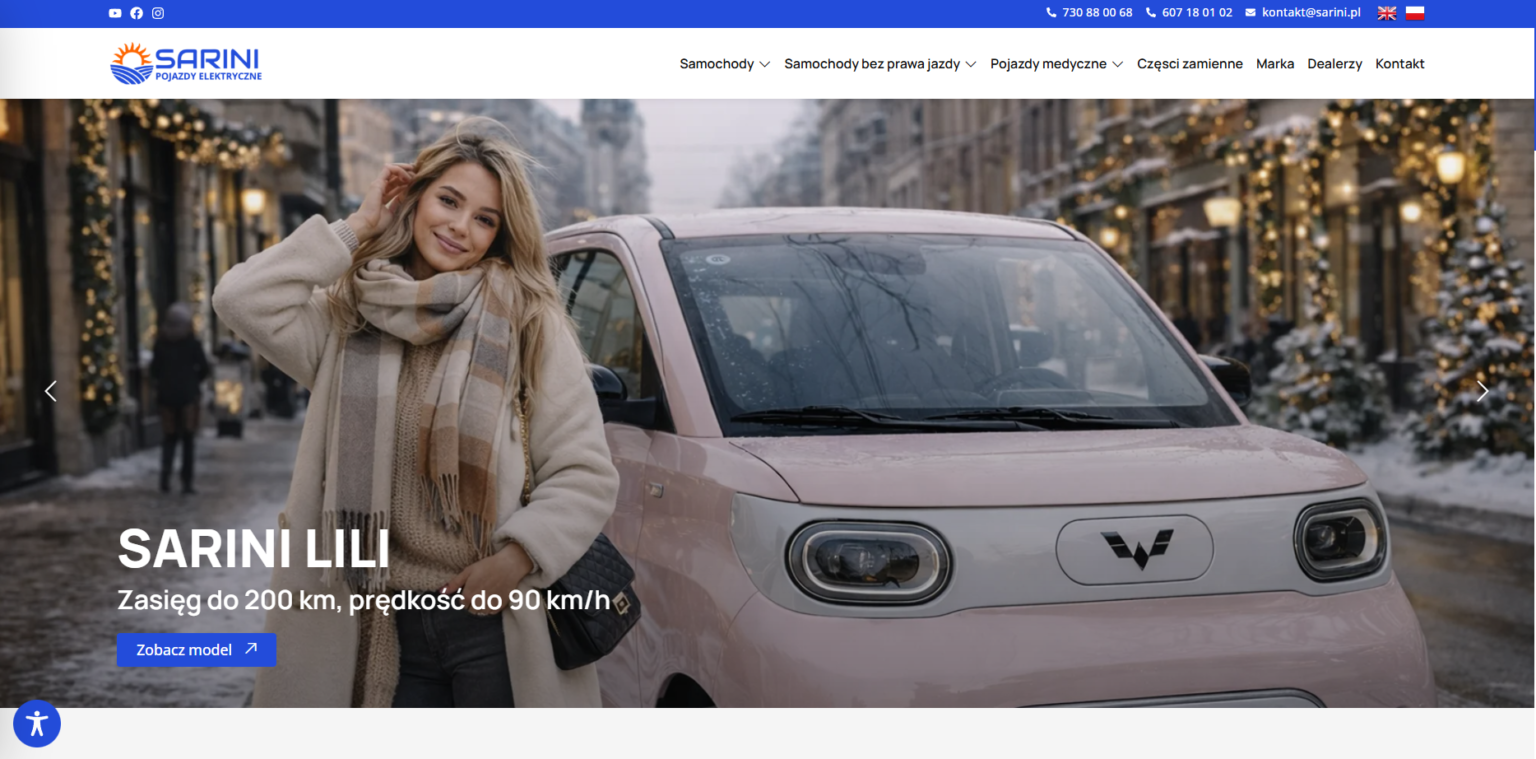This screenshot has width=1536, height=759.
Task: Click the phone icon beside 730 88 00 68
Action: tap(1051, 13)
